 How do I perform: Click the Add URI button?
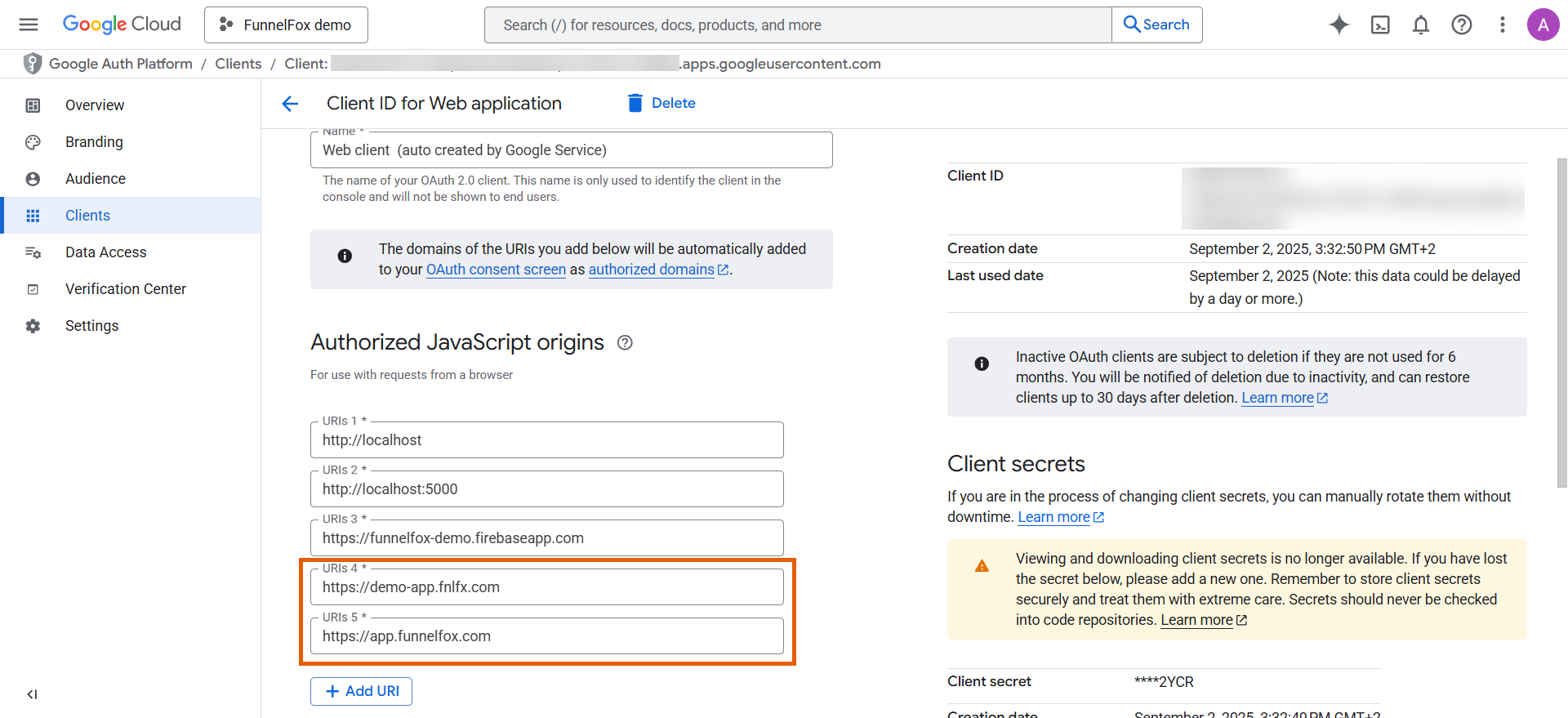(361, 691)
